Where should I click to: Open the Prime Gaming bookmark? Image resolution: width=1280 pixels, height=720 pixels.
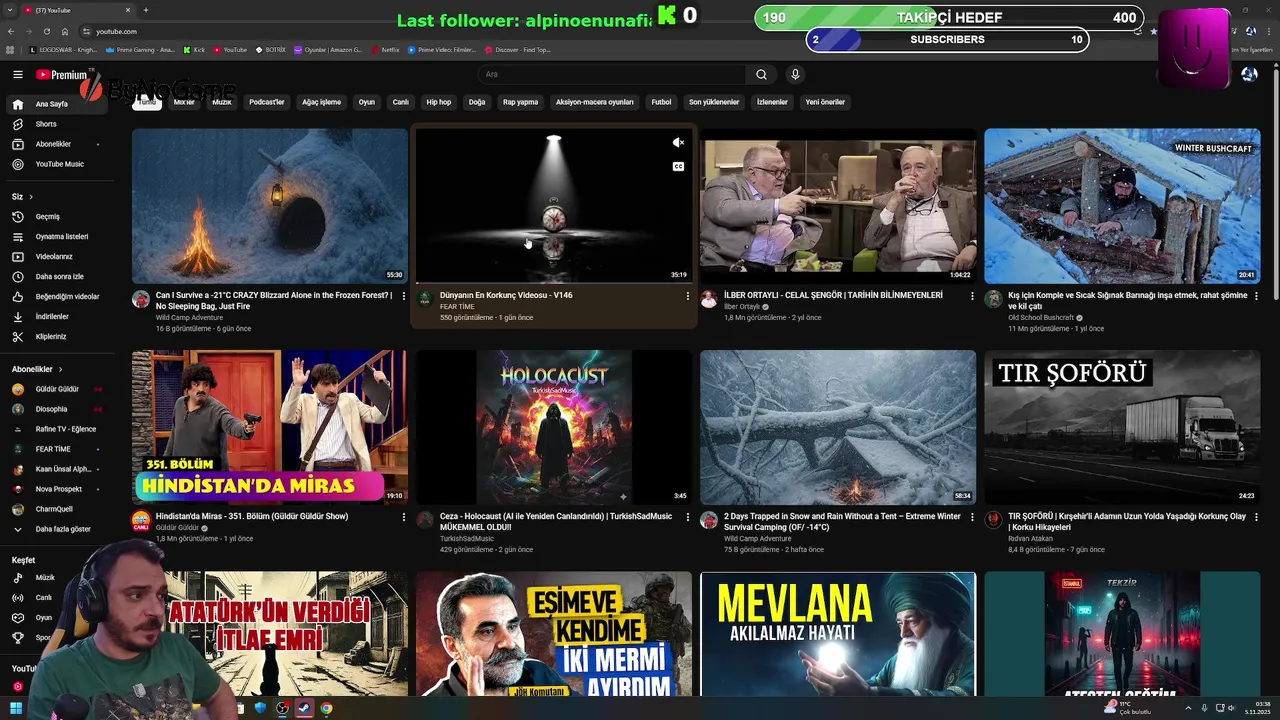140,50
